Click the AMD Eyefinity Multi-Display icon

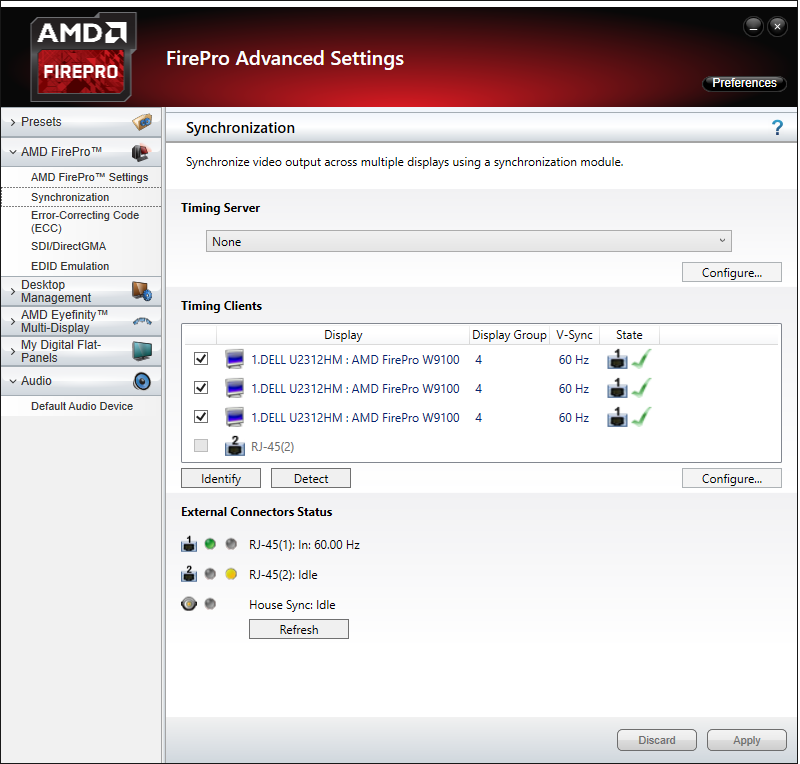tap(142, 321)
